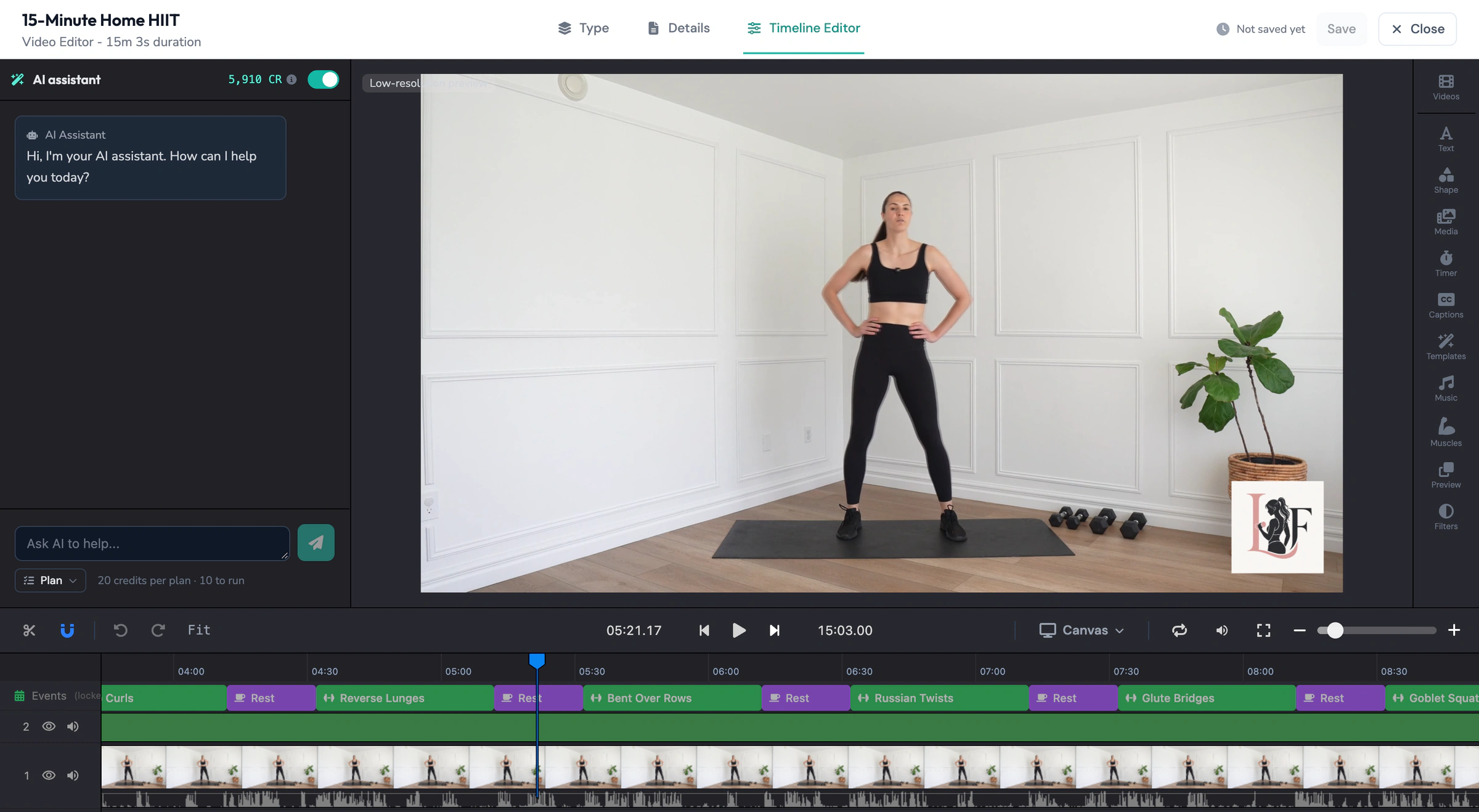Turn off the AI assistant switch
The height and width of the screenshot is (812, 1479).
click(323, 79)
